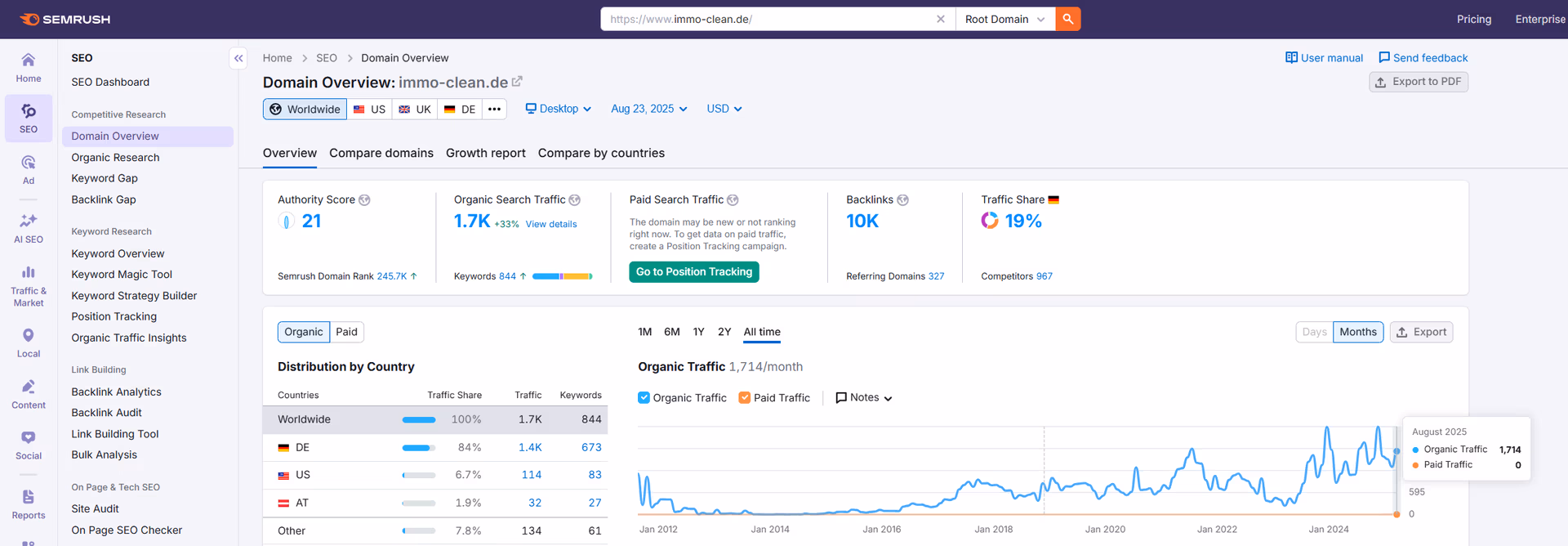
Task: Toggle the Organic Traffic checkbox
Action: point(644,397)
